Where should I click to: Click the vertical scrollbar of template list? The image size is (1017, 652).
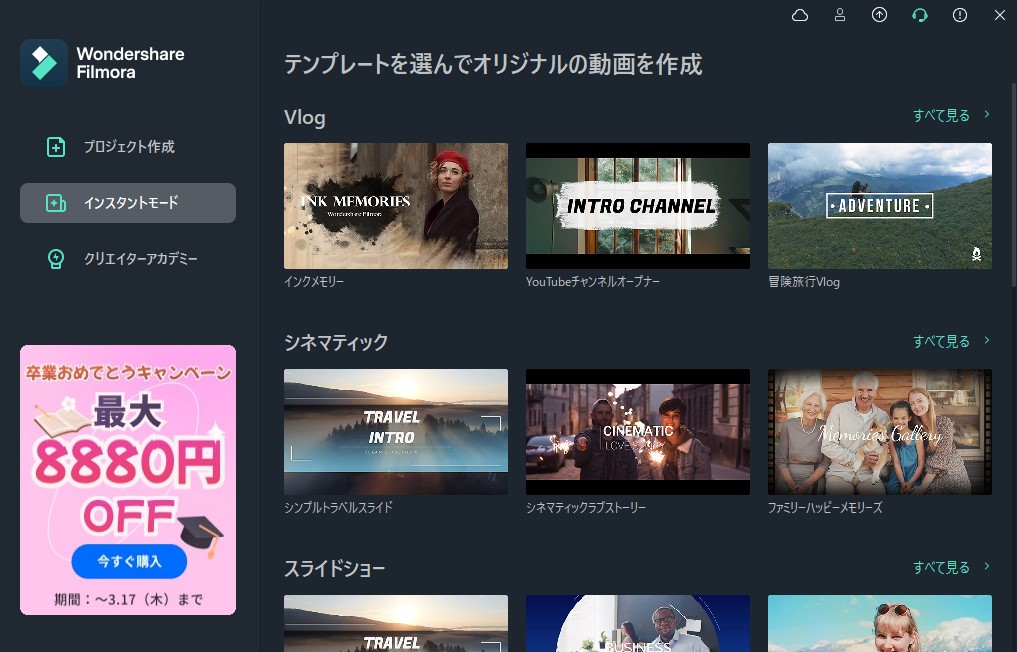(1014, 185)
